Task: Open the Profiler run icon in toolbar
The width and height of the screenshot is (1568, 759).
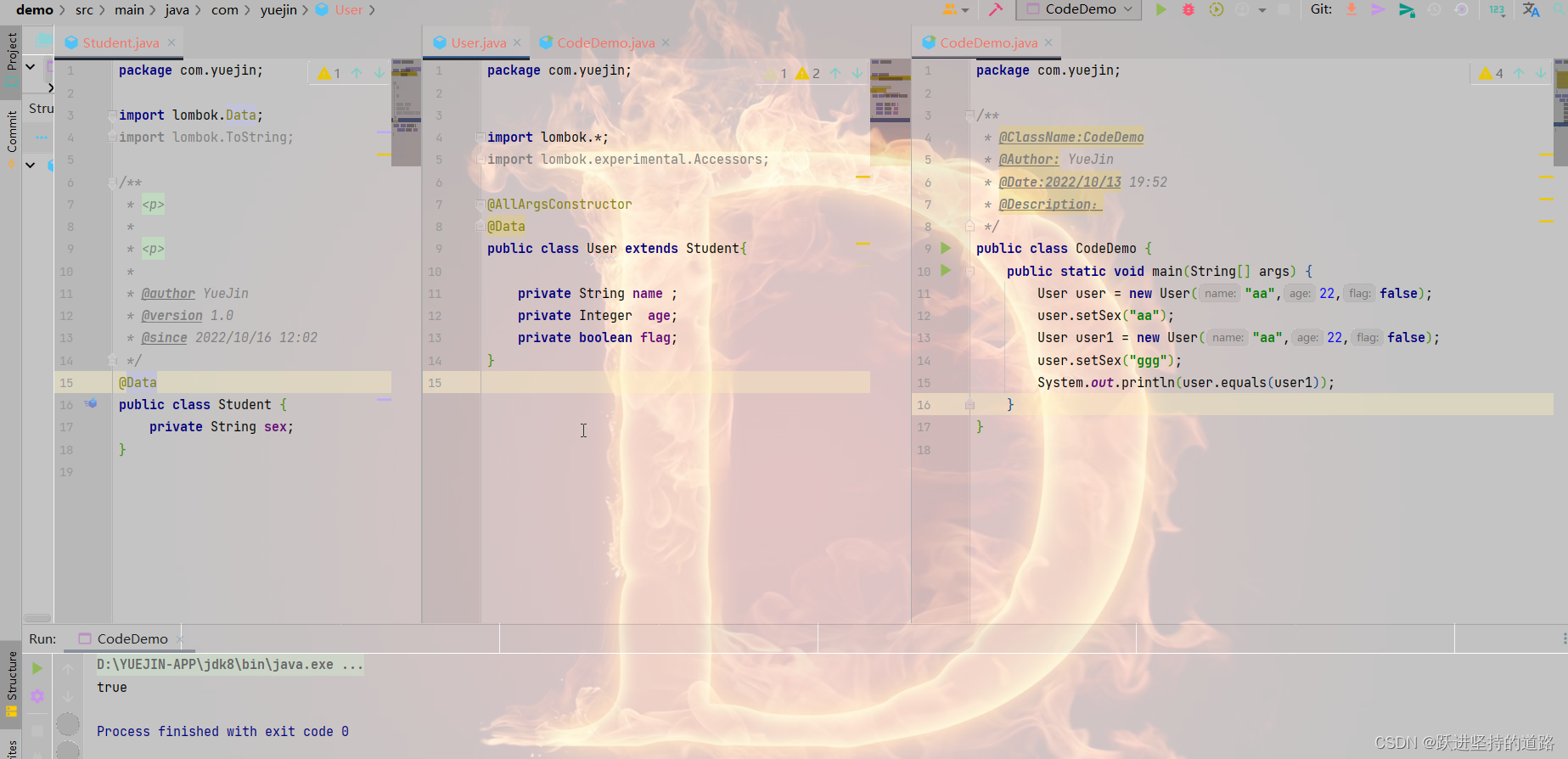Action: tap(1242, 9)
